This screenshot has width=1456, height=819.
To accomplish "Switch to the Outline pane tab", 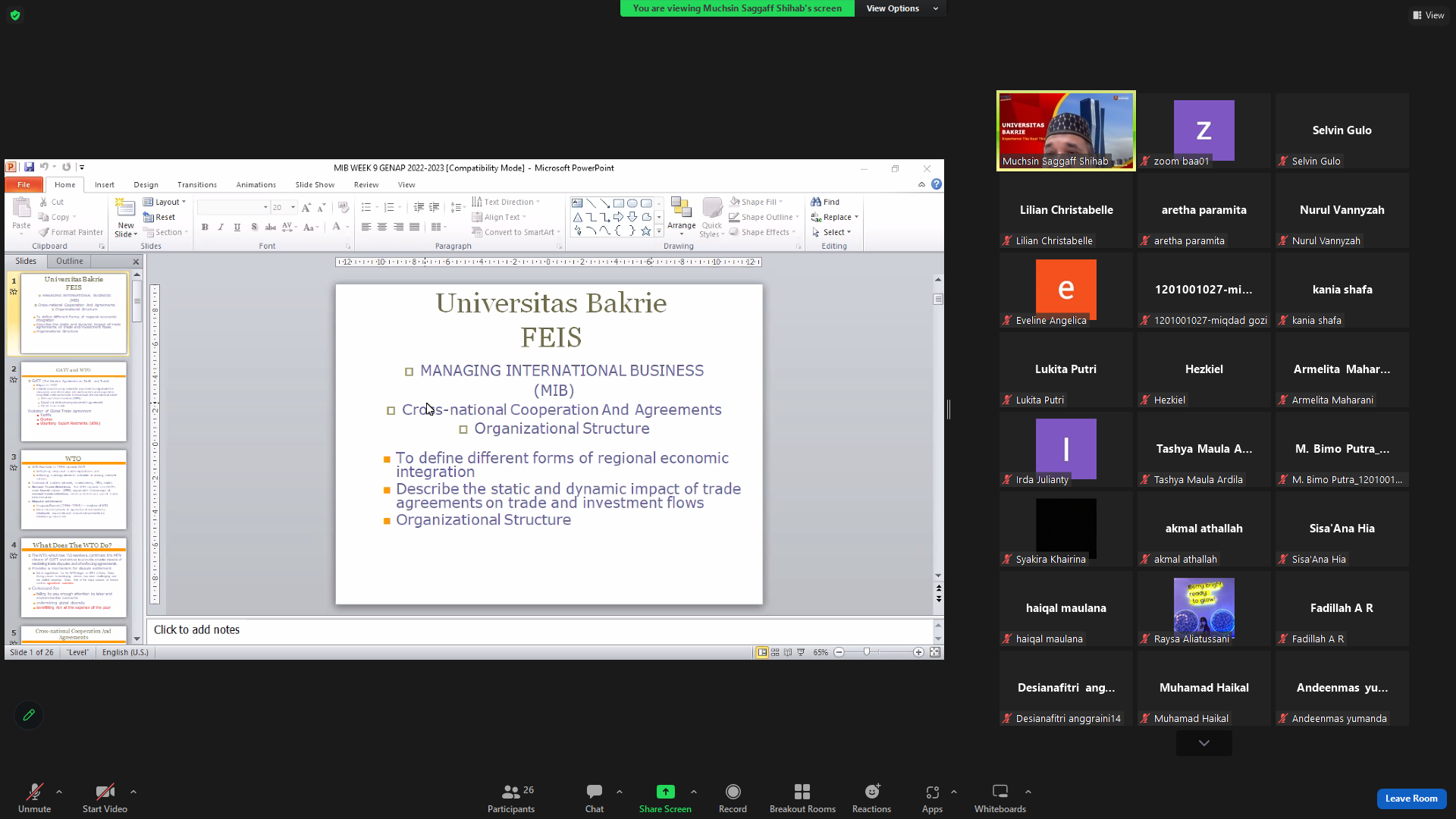I will [x=70, y=261].
